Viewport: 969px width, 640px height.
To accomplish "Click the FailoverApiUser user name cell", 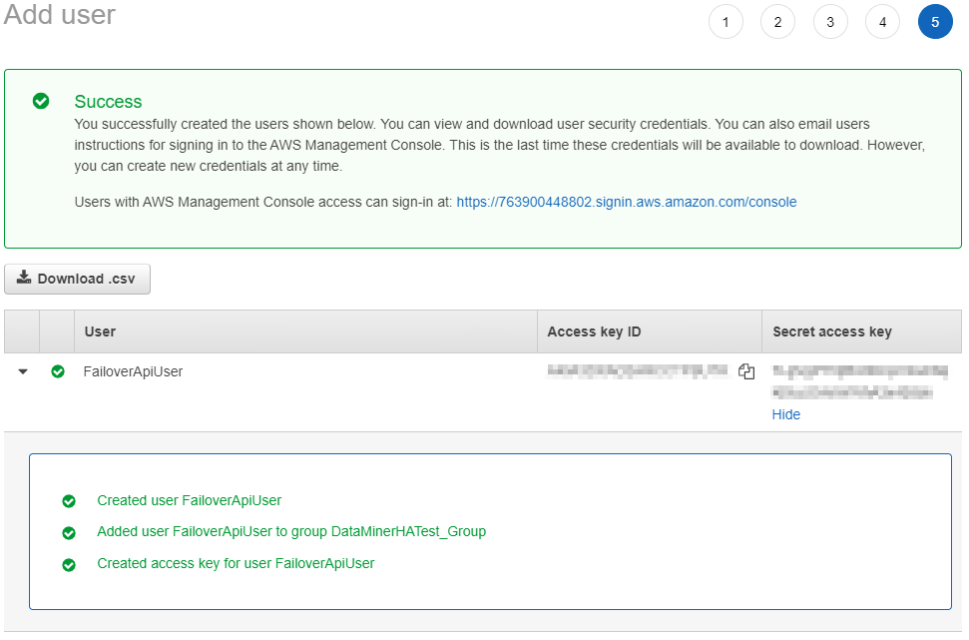I will coord(133,372).
